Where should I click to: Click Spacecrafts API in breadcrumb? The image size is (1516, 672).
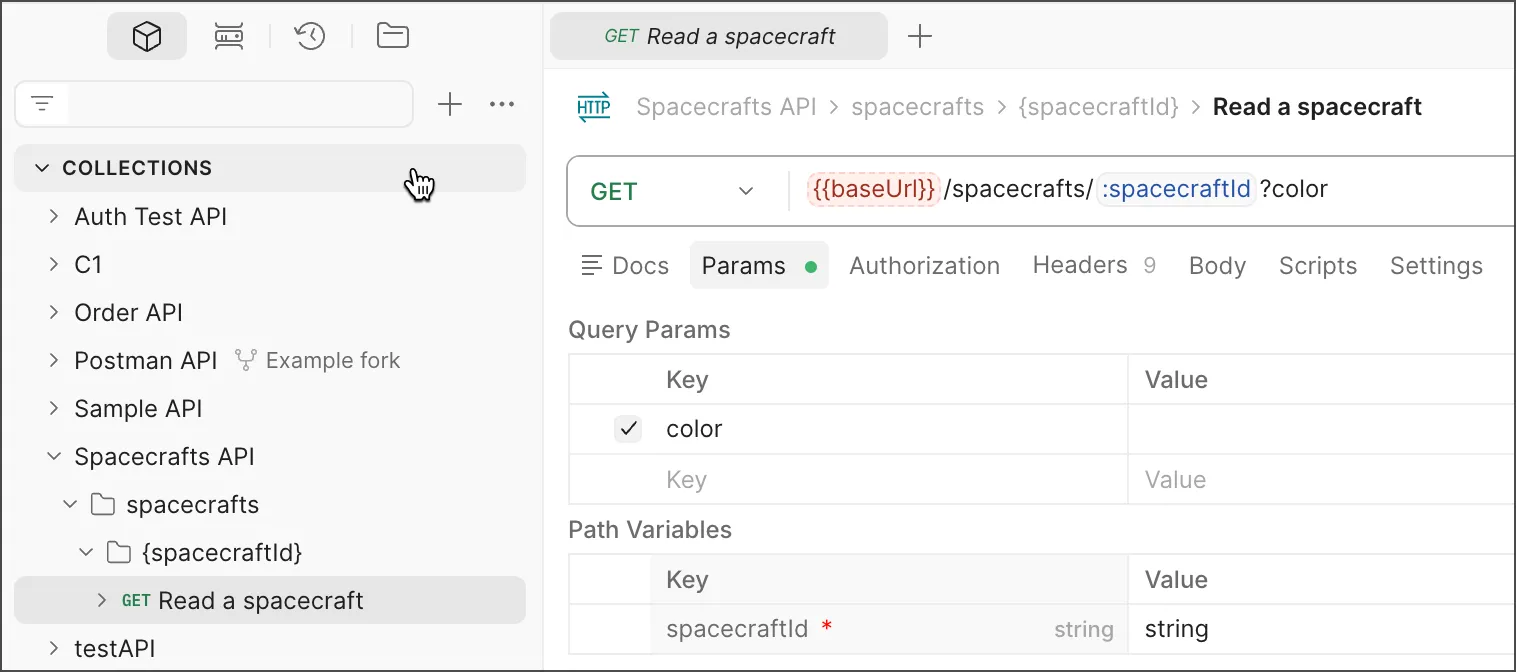coord(727,107)
